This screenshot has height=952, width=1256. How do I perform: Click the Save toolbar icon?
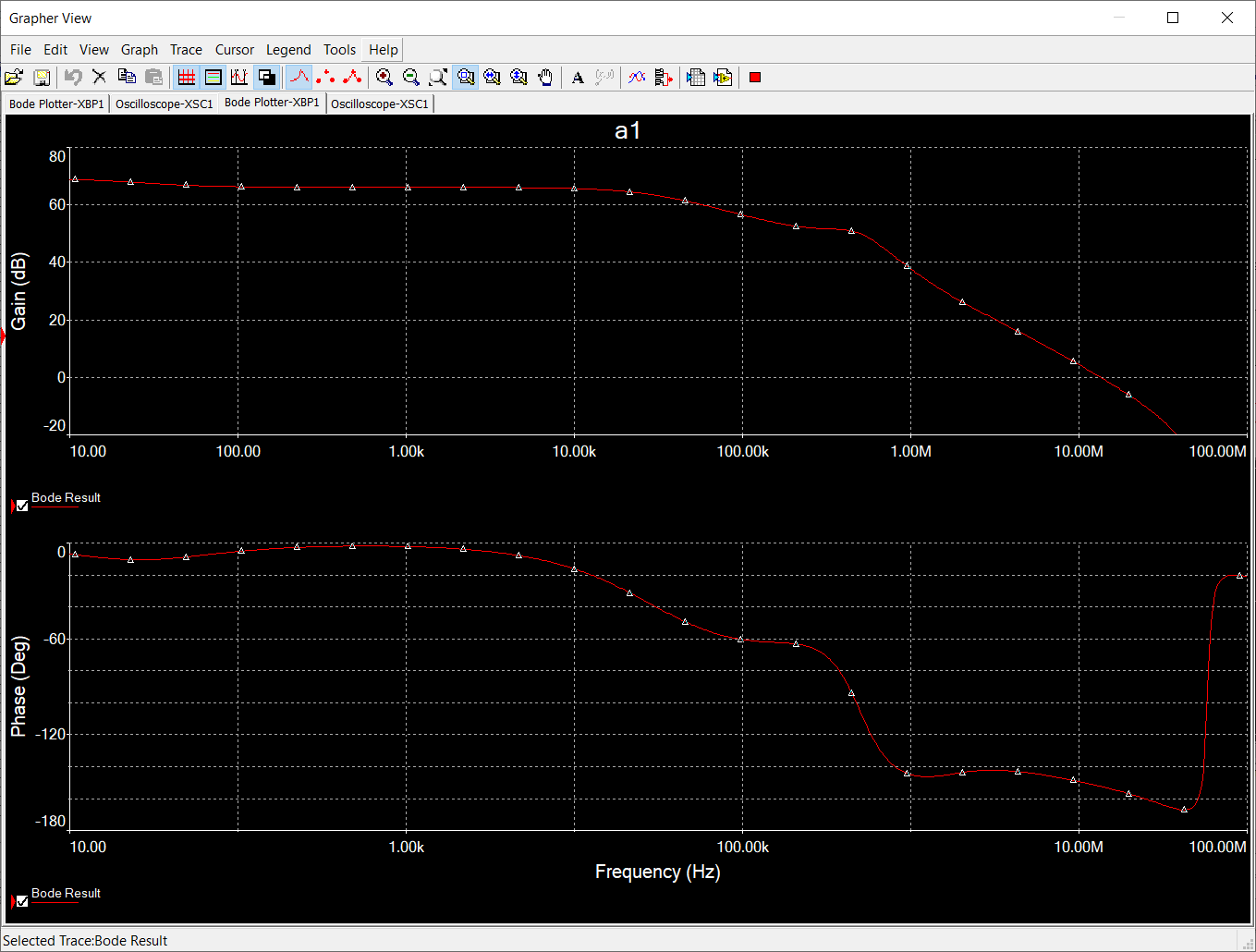click(42, 78)
